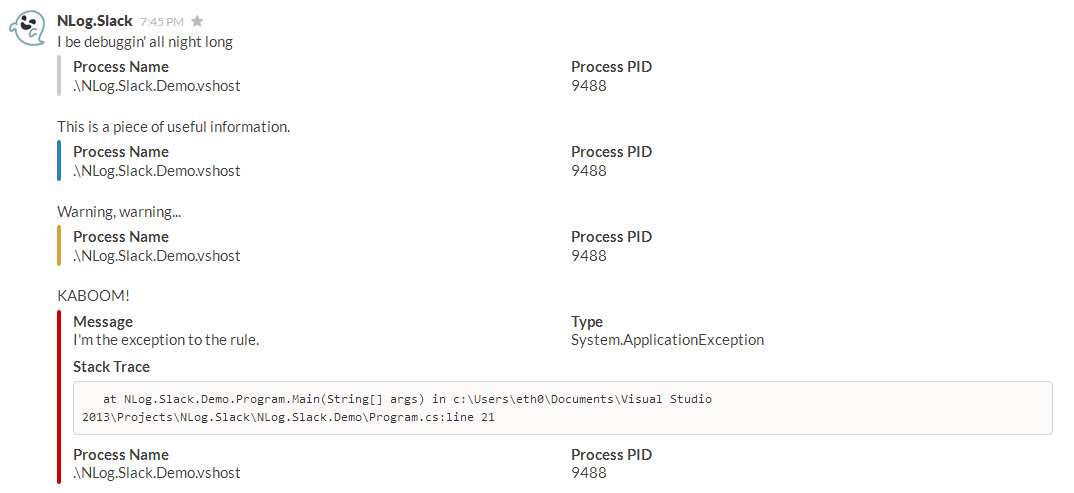1074x493 pixels.
Task: Click the "I be debuggin' all night long" text
Action: tap(145, 42)
